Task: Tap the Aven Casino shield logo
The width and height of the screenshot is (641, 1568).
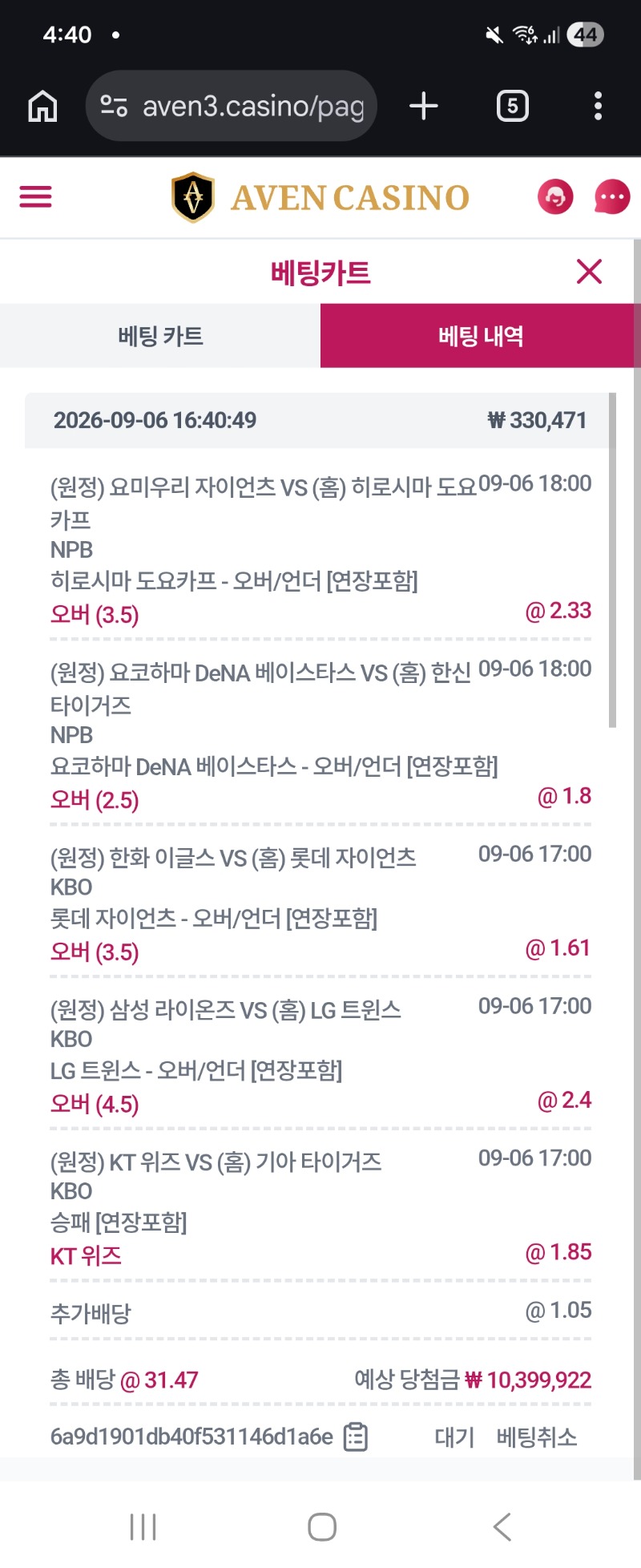Action: click(193, 197)
